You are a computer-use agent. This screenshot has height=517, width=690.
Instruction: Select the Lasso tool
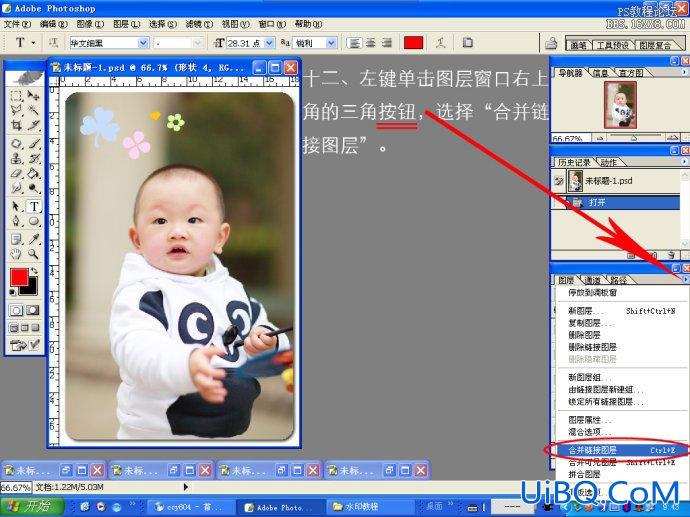pyautogui.click(x=16, y=110)
